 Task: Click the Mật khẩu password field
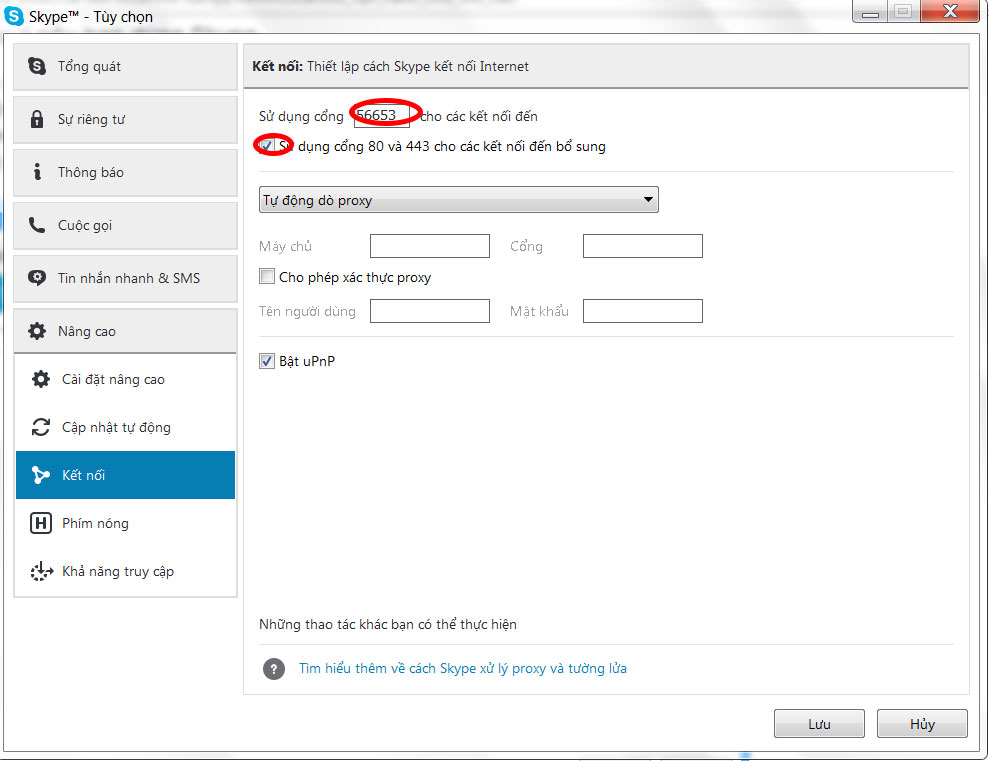tap(643, 311)
